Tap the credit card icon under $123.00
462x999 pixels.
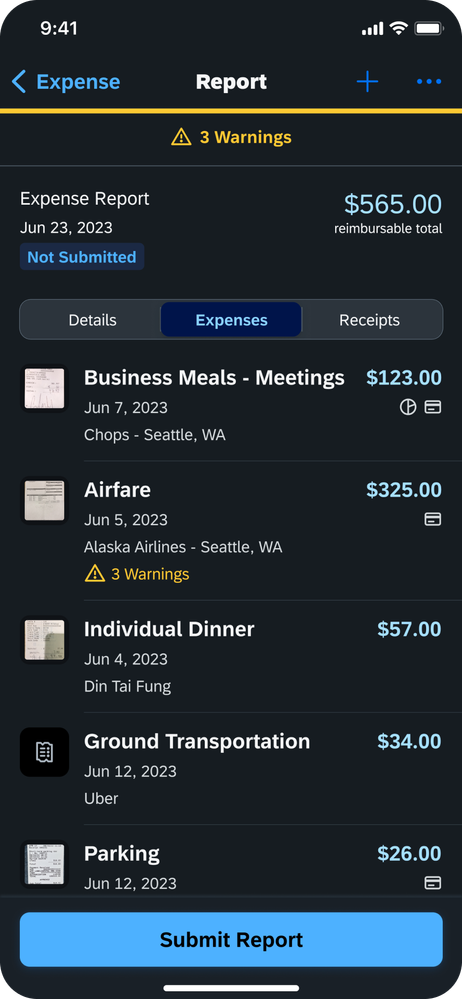433,407
